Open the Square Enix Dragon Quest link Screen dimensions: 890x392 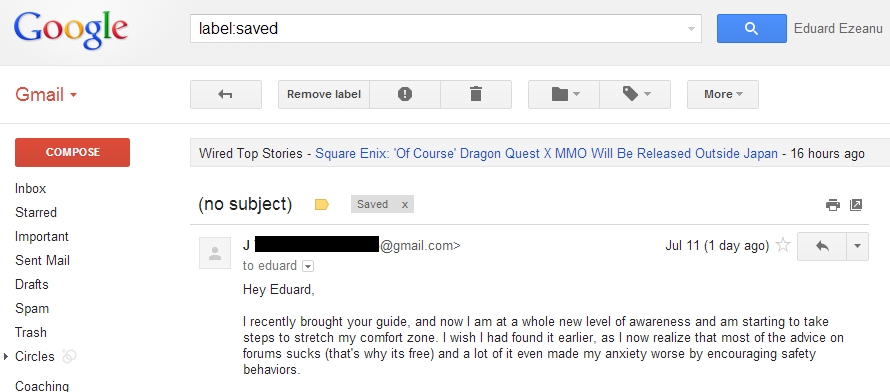(x=546, y=153)
